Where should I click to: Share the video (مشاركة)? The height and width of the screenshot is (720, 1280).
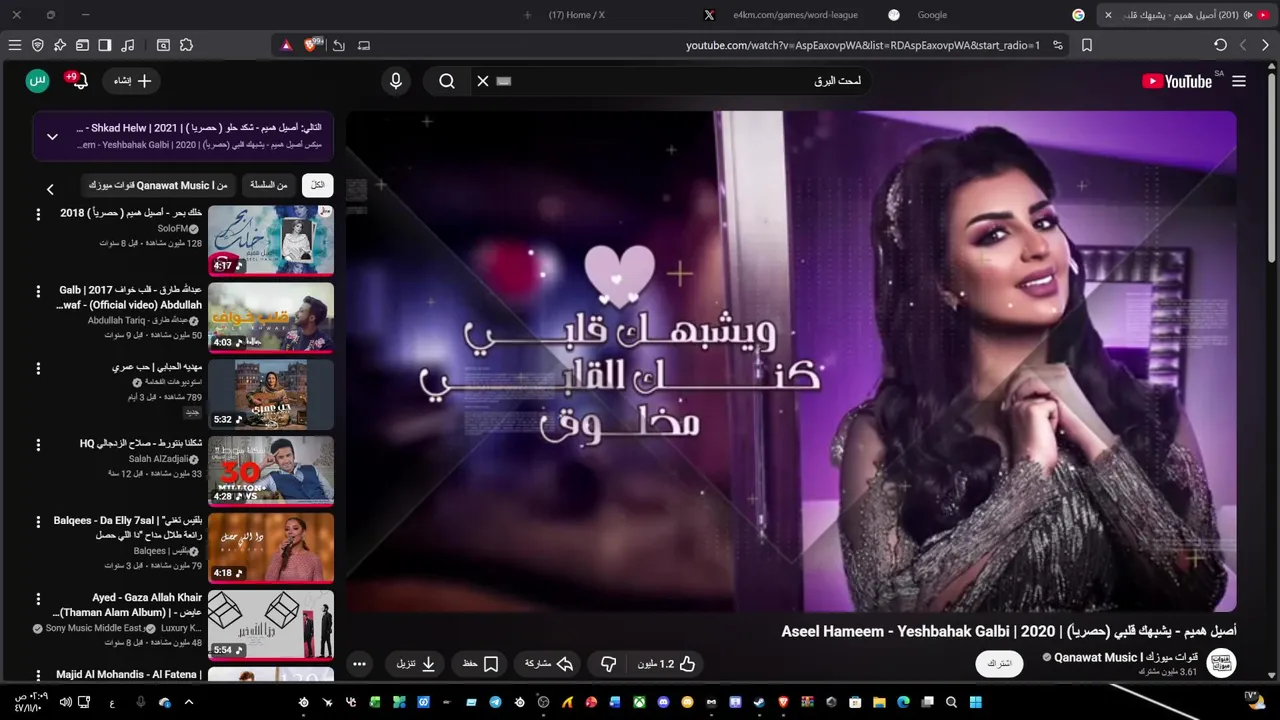pos(549,664)
